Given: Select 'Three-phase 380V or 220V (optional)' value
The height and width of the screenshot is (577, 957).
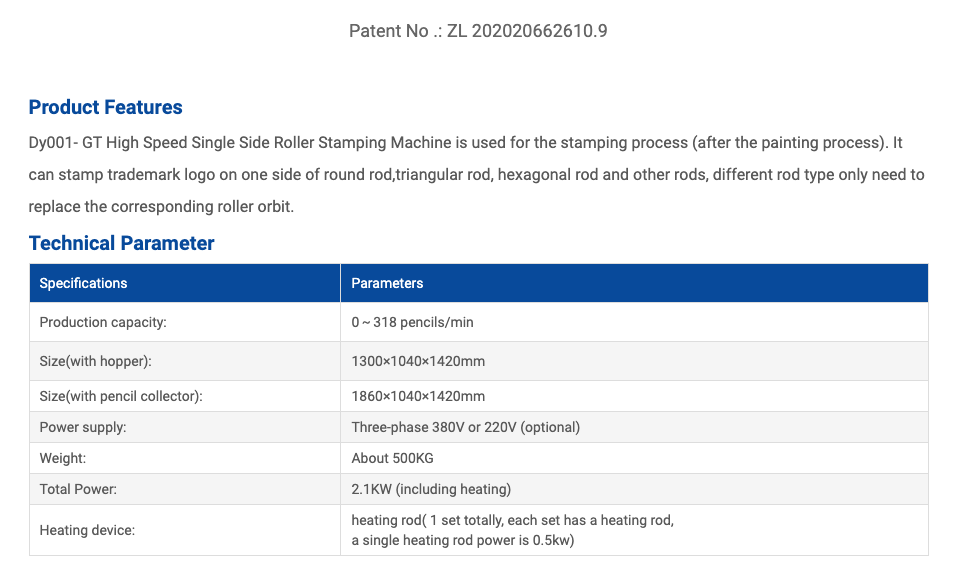Looking at the screenshot, I should click(466, 427).
